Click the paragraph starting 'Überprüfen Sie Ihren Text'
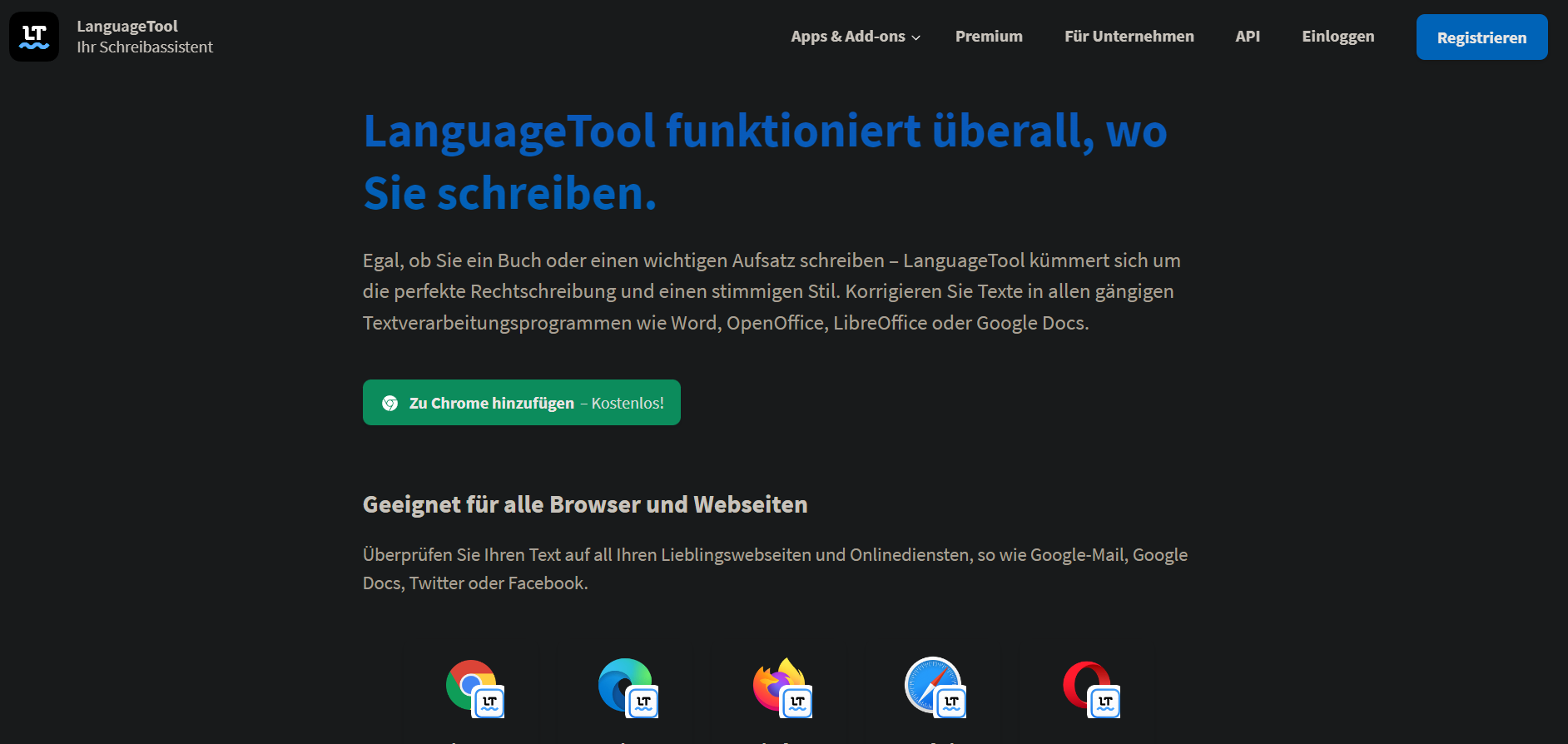Screen dimensions: 1568x744 tap(775, 569)
